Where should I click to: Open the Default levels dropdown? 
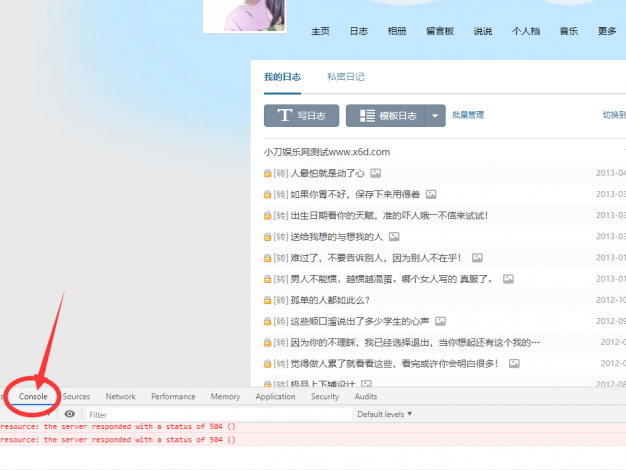384,414
